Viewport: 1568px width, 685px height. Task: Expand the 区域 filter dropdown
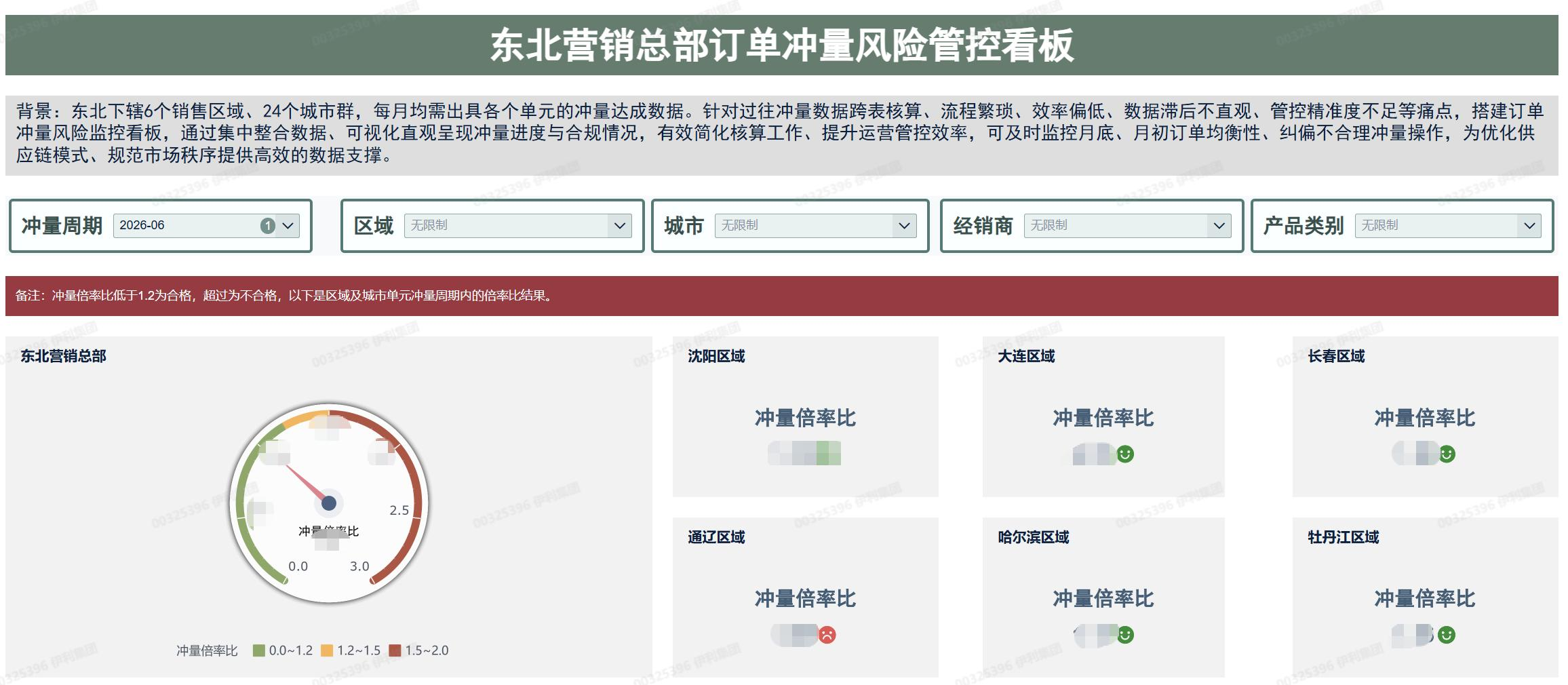[619, 226]
